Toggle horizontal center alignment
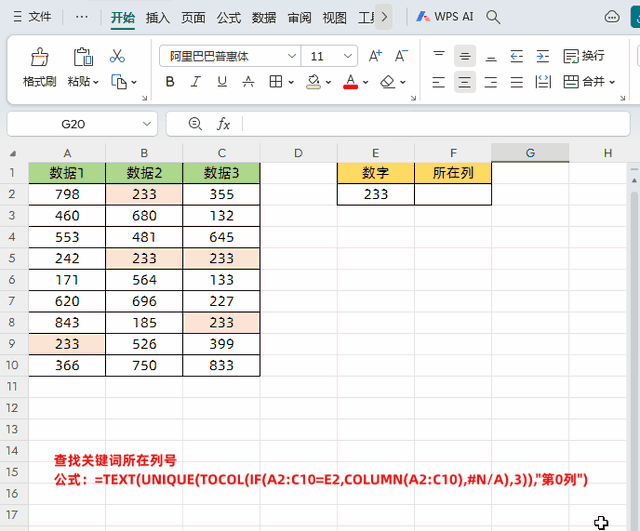 tap(465, 82)
